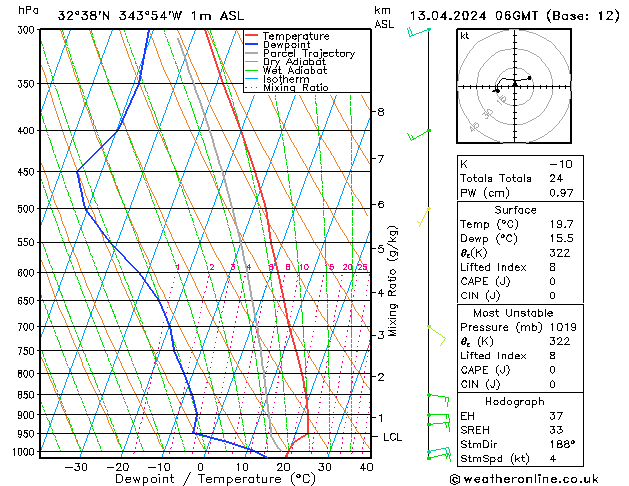Click the blue Dewpoint legend line
The image size is (629, 486).
click(x=252, y=45)
